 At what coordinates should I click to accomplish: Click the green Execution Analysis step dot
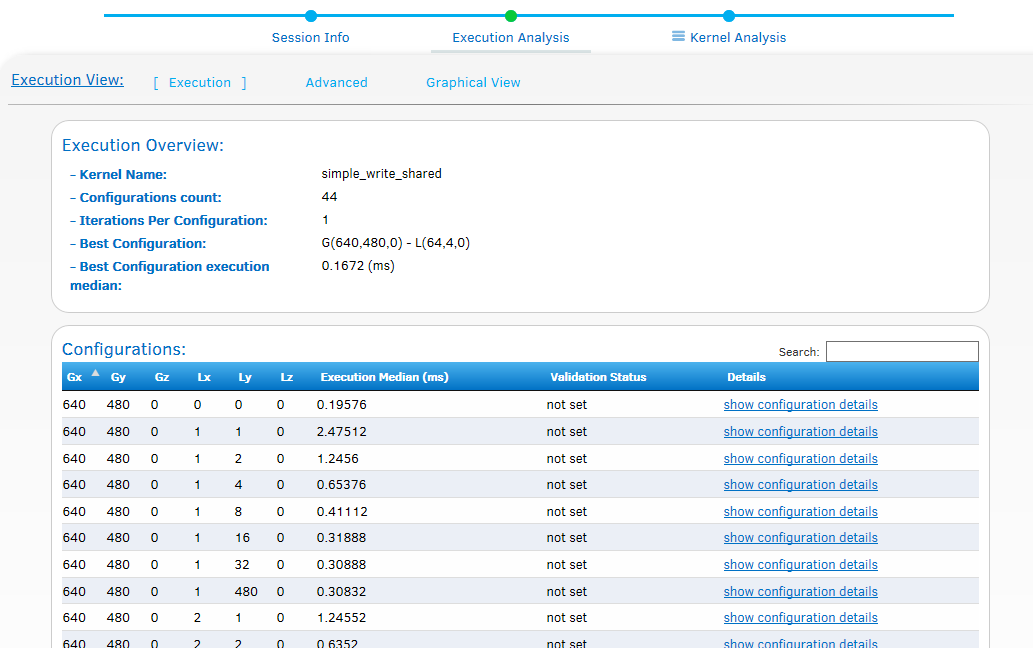(x=511, y=16)
